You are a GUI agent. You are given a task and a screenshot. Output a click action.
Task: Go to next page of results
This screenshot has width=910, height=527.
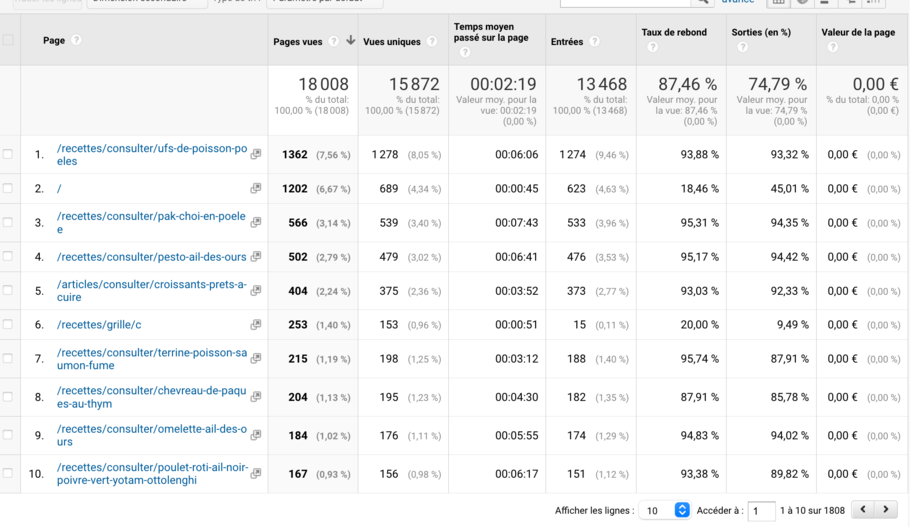point(885,510)
